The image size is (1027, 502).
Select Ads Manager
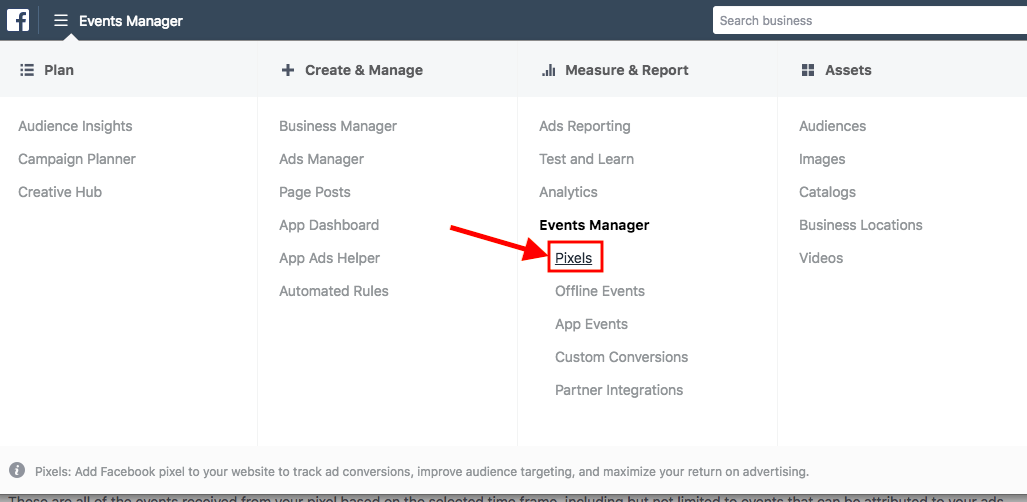(x=322, y=159)
